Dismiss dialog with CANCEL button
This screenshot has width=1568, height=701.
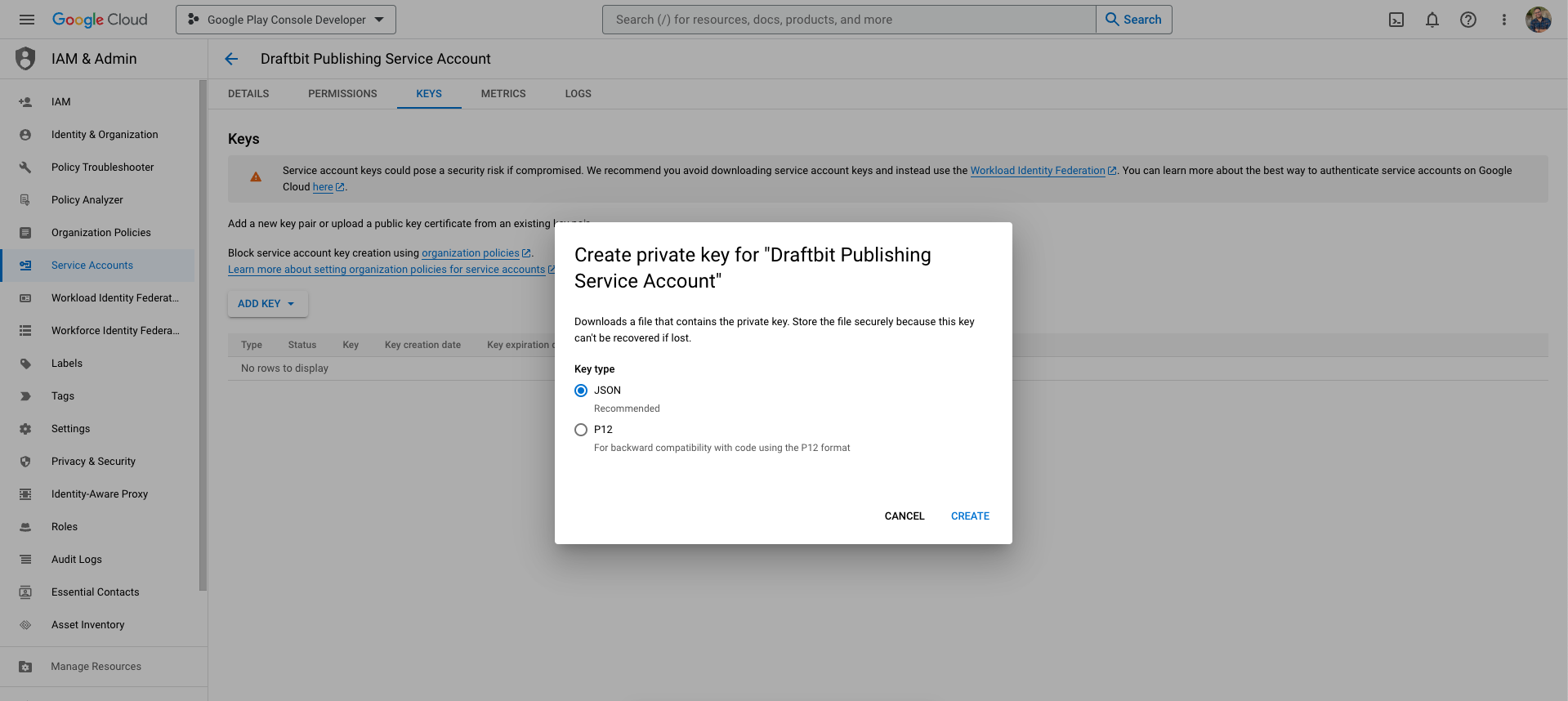pyautogui.click(x=905, y=516)
